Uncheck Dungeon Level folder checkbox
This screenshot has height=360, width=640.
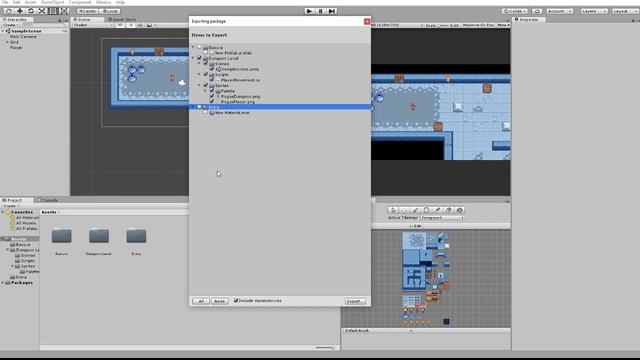coord(199,58)
